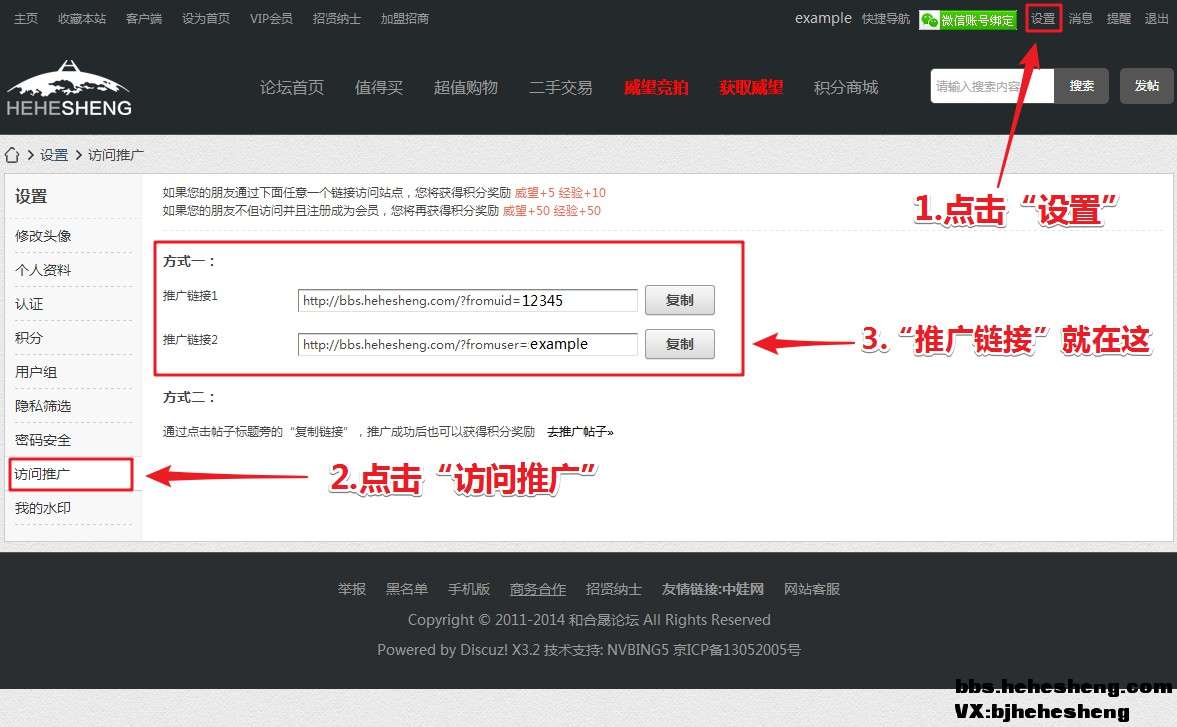This screenshot has width=1177, height=727.
Task: Click the green WeChat account binding icon
Action: (x=967, y=19)
